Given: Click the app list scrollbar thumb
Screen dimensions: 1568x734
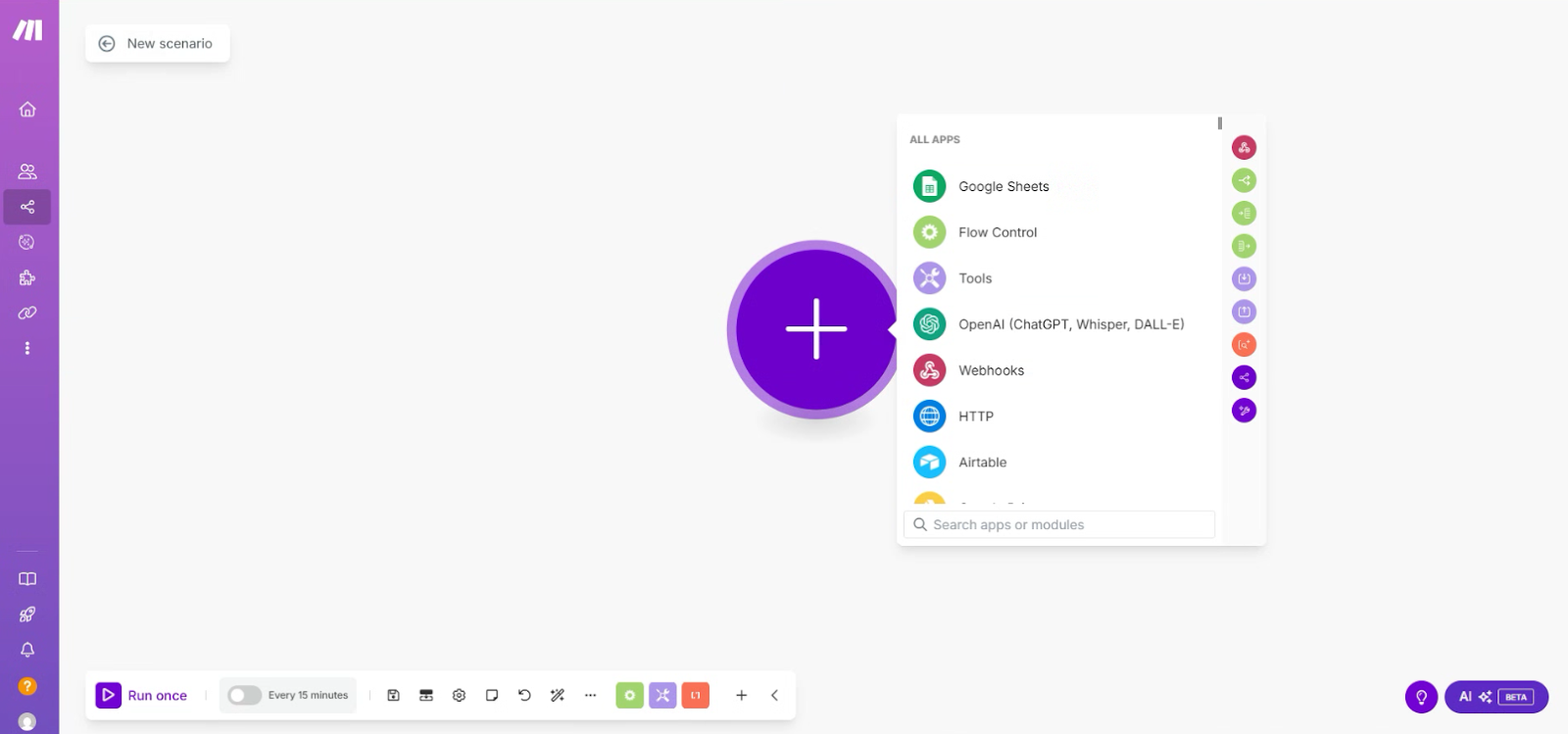Looking at the screenshot, I should click(x=1219, y=123).
